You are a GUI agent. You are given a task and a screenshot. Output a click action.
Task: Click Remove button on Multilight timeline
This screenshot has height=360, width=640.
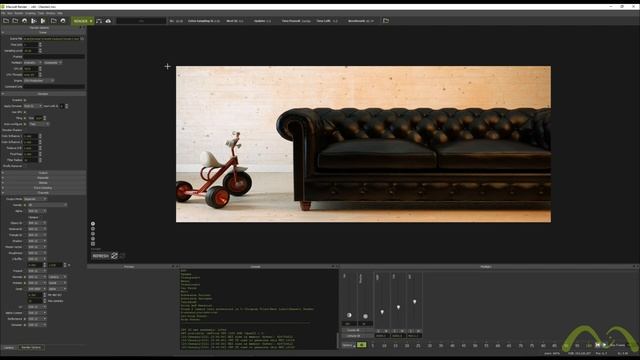coord(348,345)
